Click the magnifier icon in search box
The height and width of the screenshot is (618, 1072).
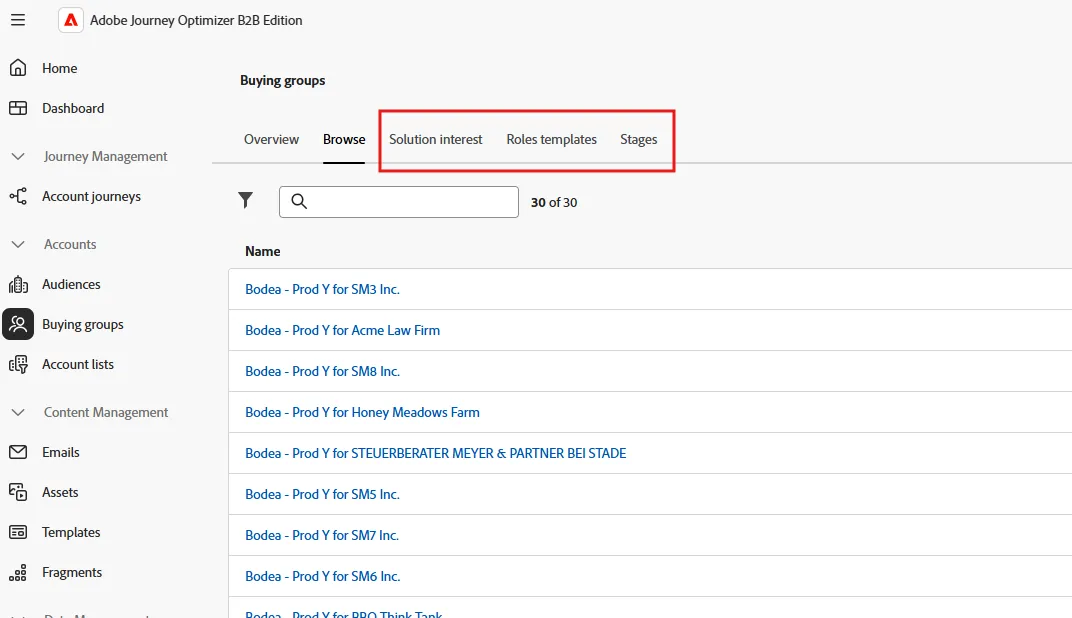[x=299, y=201]
